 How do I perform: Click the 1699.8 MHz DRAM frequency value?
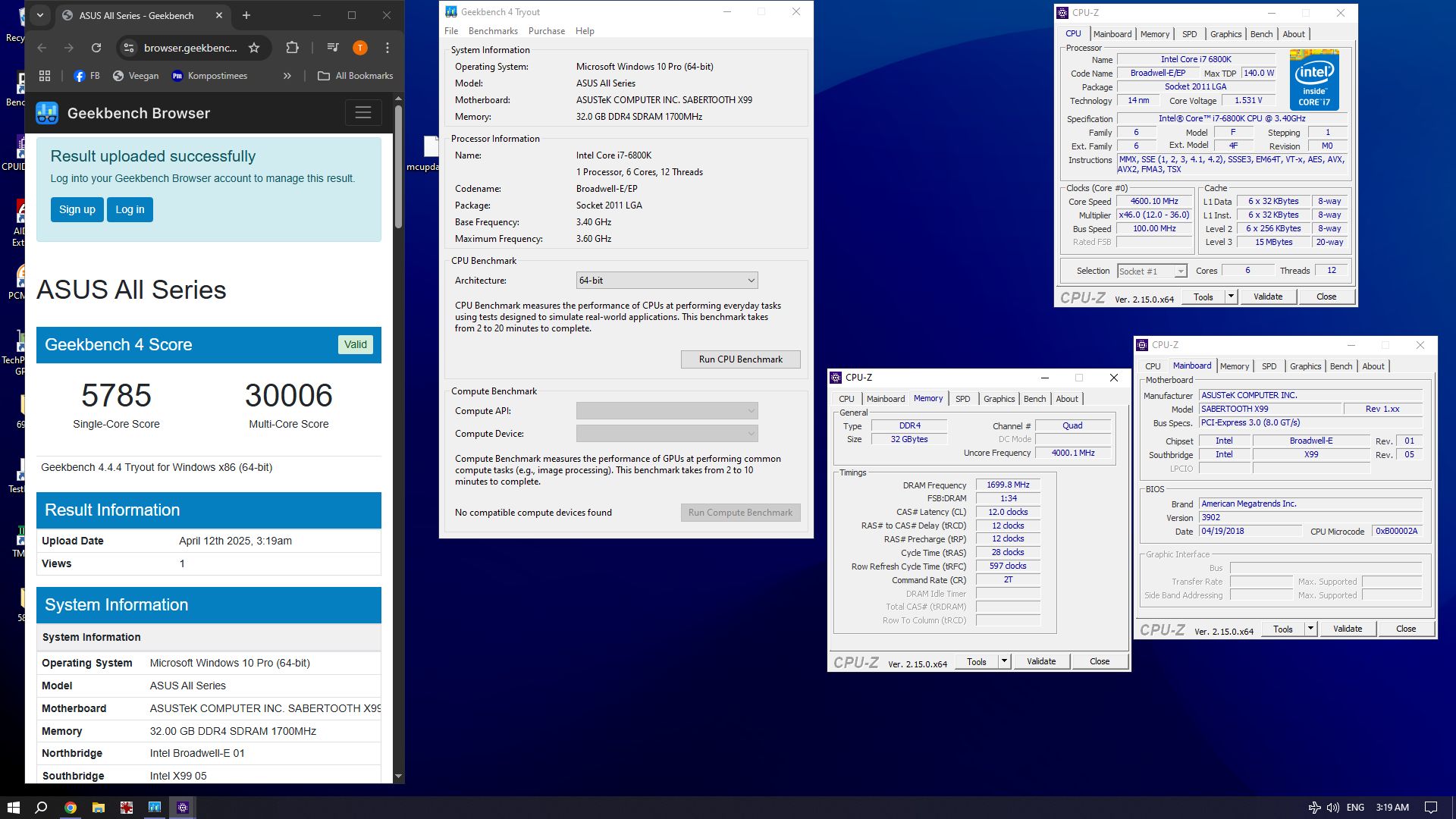tap(1008, 485)
